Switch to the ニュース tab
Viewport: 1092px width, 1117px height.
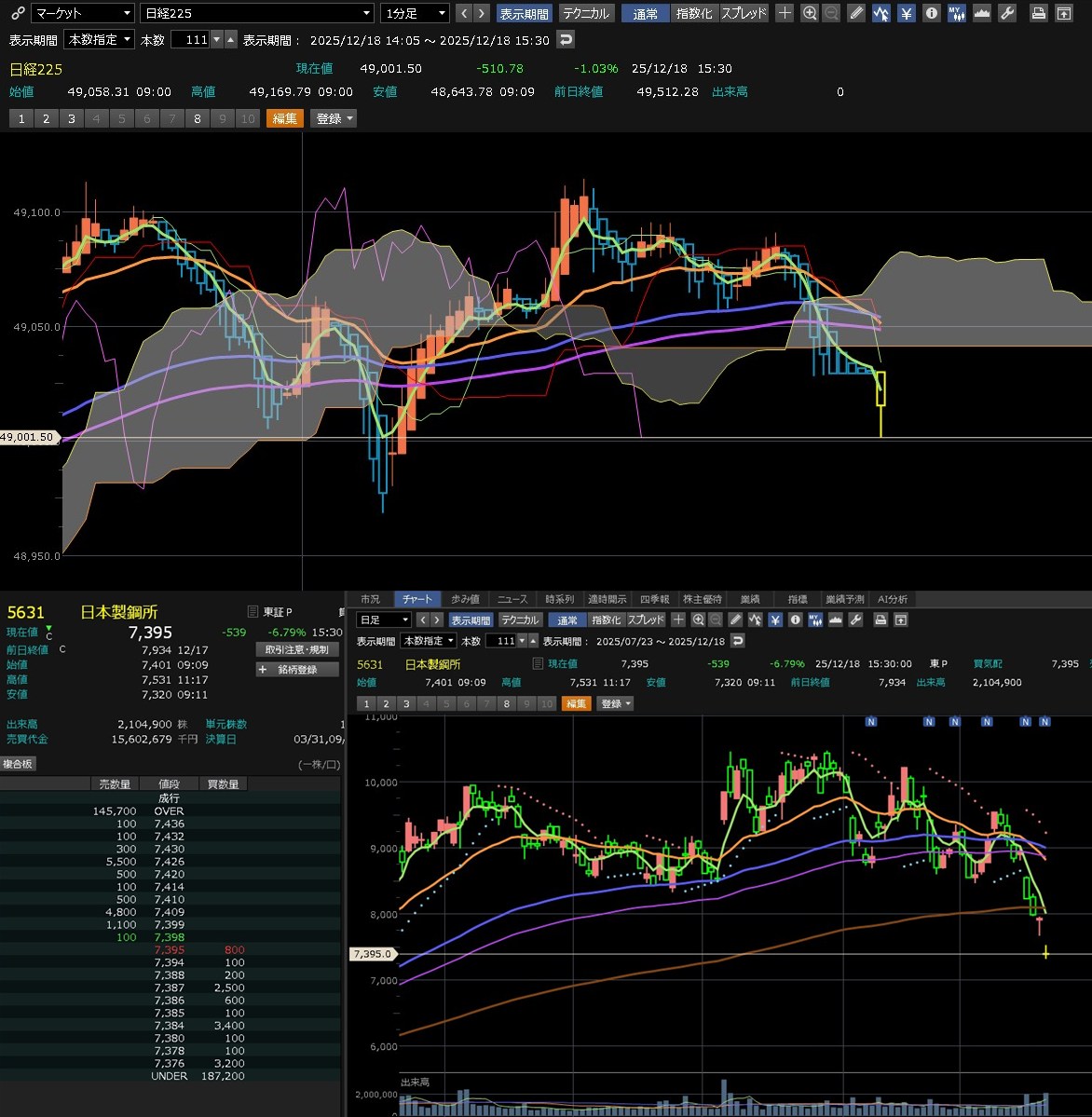(x=512, y=599)
